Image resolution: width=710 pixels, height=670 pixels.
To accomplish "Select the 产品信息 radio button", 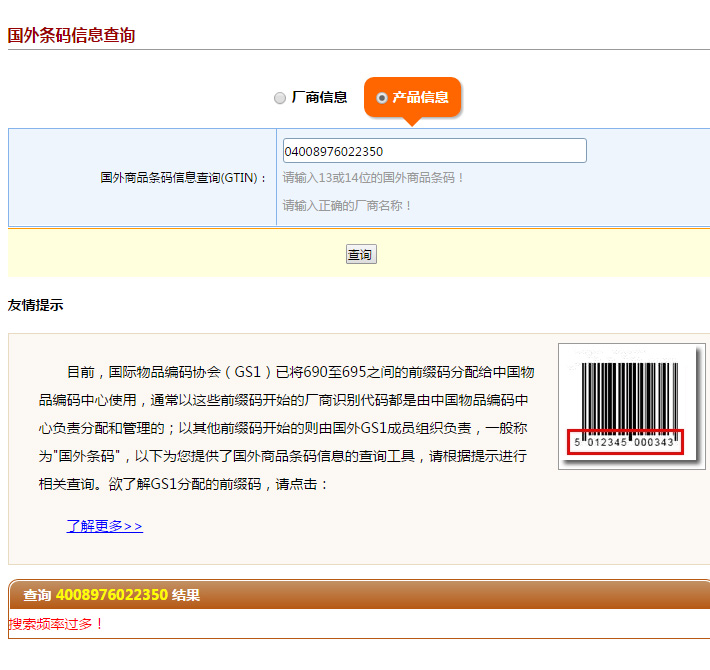I will (382, 98).
